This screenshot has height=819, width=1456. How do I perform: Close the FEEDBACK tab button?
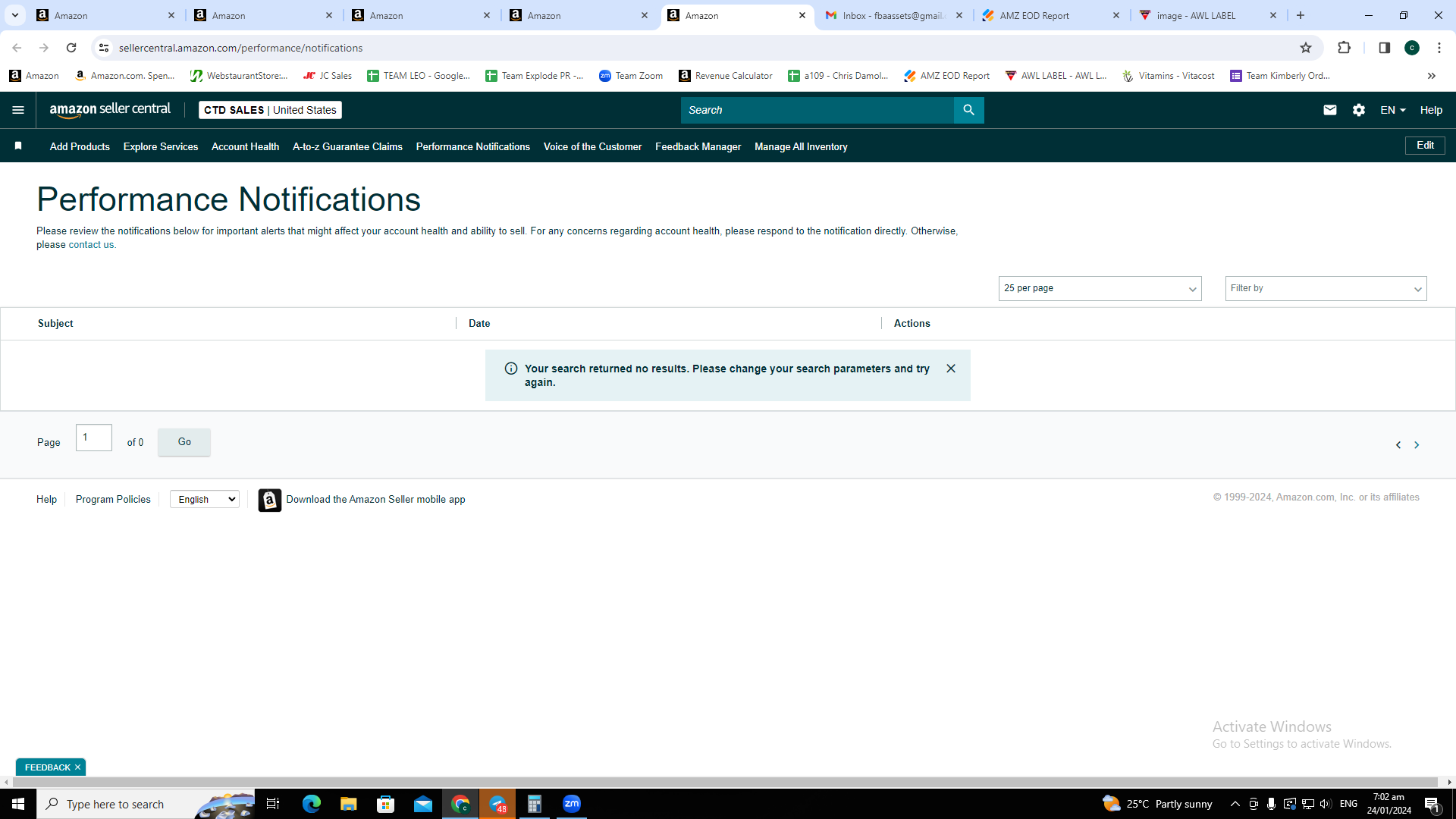[77, 767]
